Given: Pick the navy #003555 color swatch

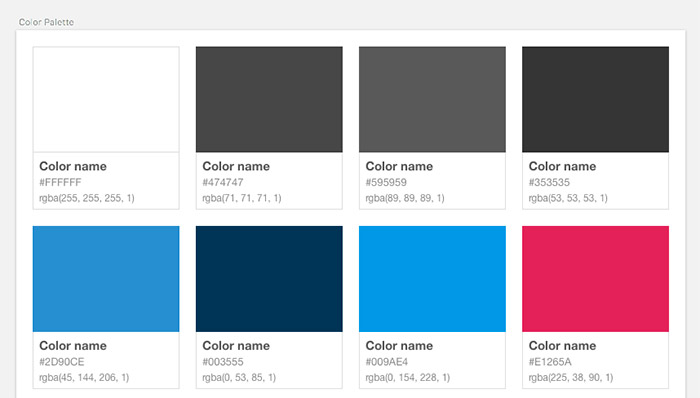Looking at the screenshot, I should point(269,279).
